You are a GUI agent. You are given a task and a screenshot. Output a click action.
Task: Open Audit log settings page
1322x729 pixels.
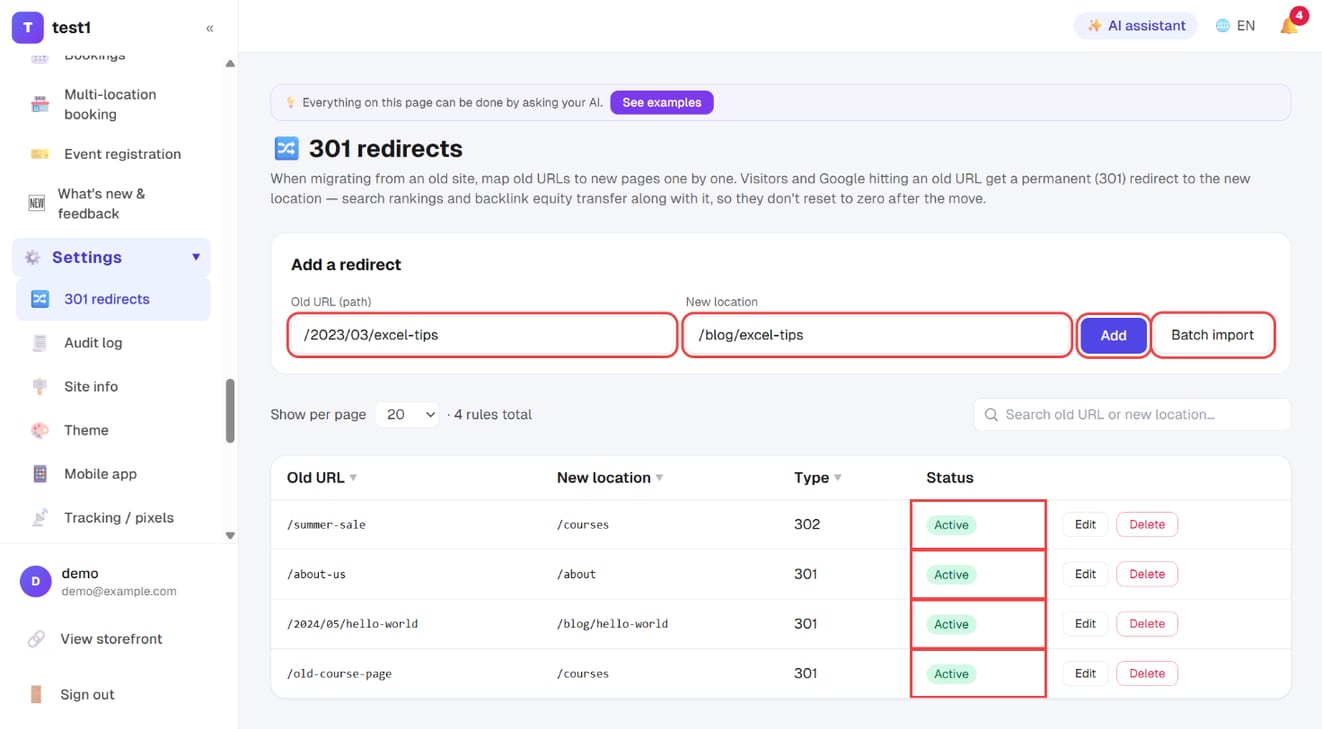pyautogui.click(x=113, y=343)
